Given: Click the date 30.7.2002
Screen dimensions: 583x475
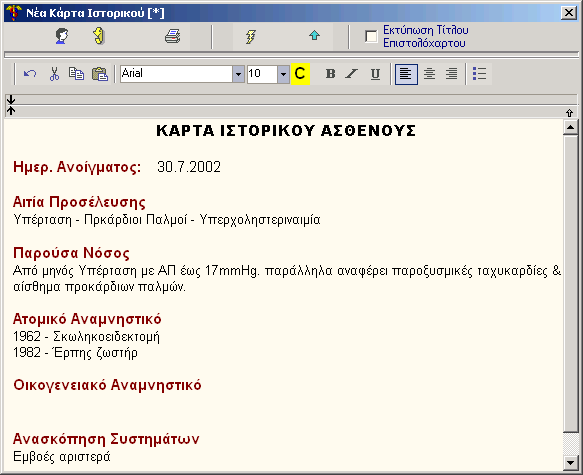Looking at the screenshot, I should point(189,167).
